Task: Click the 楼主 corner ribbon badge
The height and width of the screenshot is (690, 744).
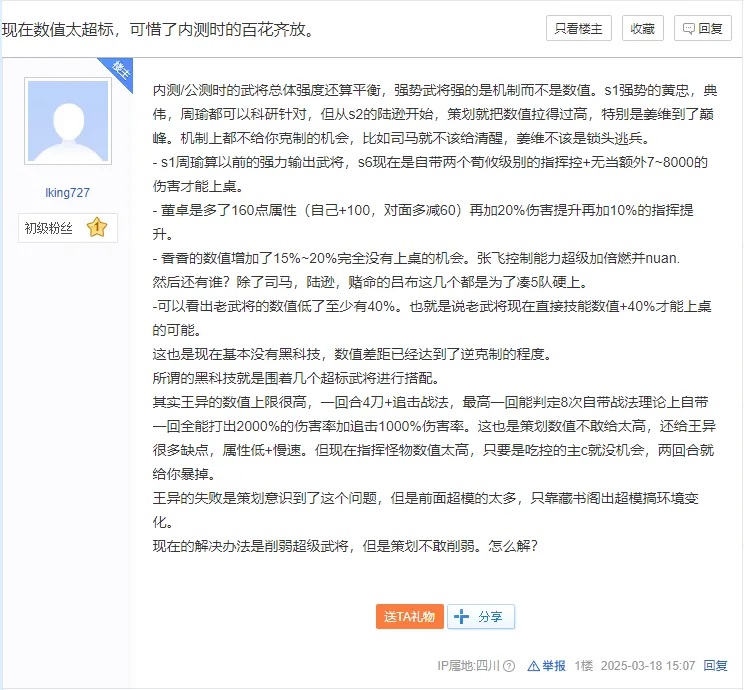Action: (119, 71)
